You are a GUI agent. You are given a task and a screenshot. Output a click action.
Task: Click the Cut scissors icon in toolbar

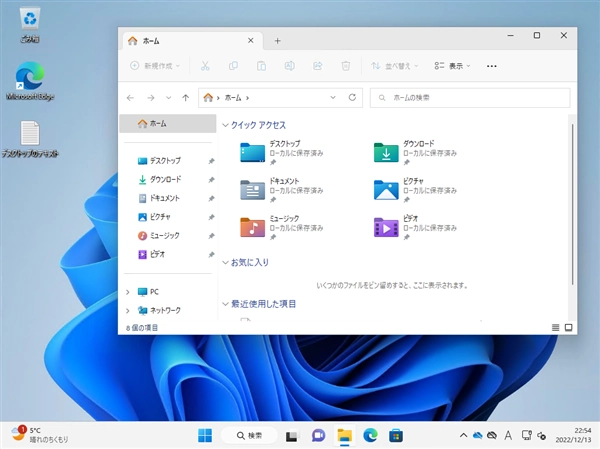[x=205, y=66]
